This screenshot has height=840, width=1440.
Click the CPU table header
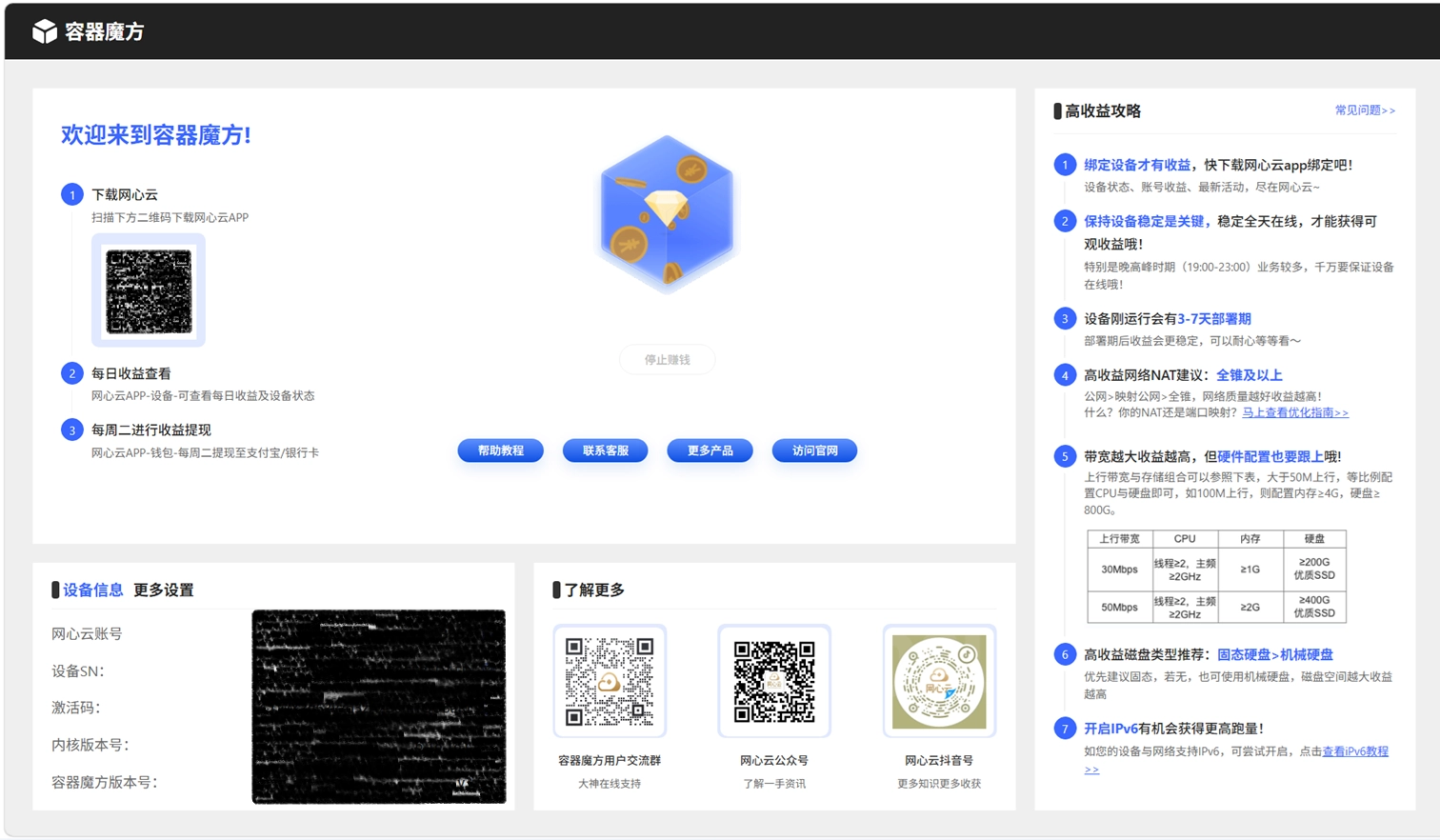(1185, 539)
